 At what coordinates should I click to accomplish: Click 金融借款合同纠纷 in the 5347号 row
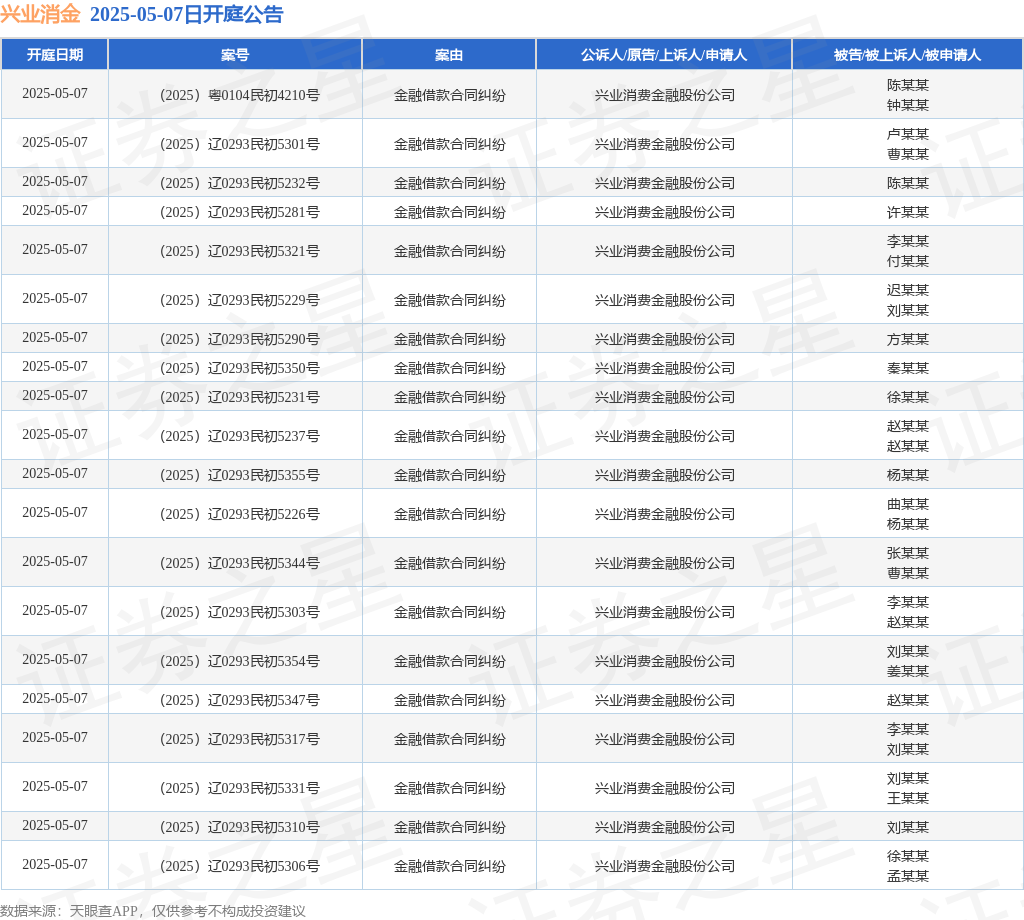coord(449,701)
